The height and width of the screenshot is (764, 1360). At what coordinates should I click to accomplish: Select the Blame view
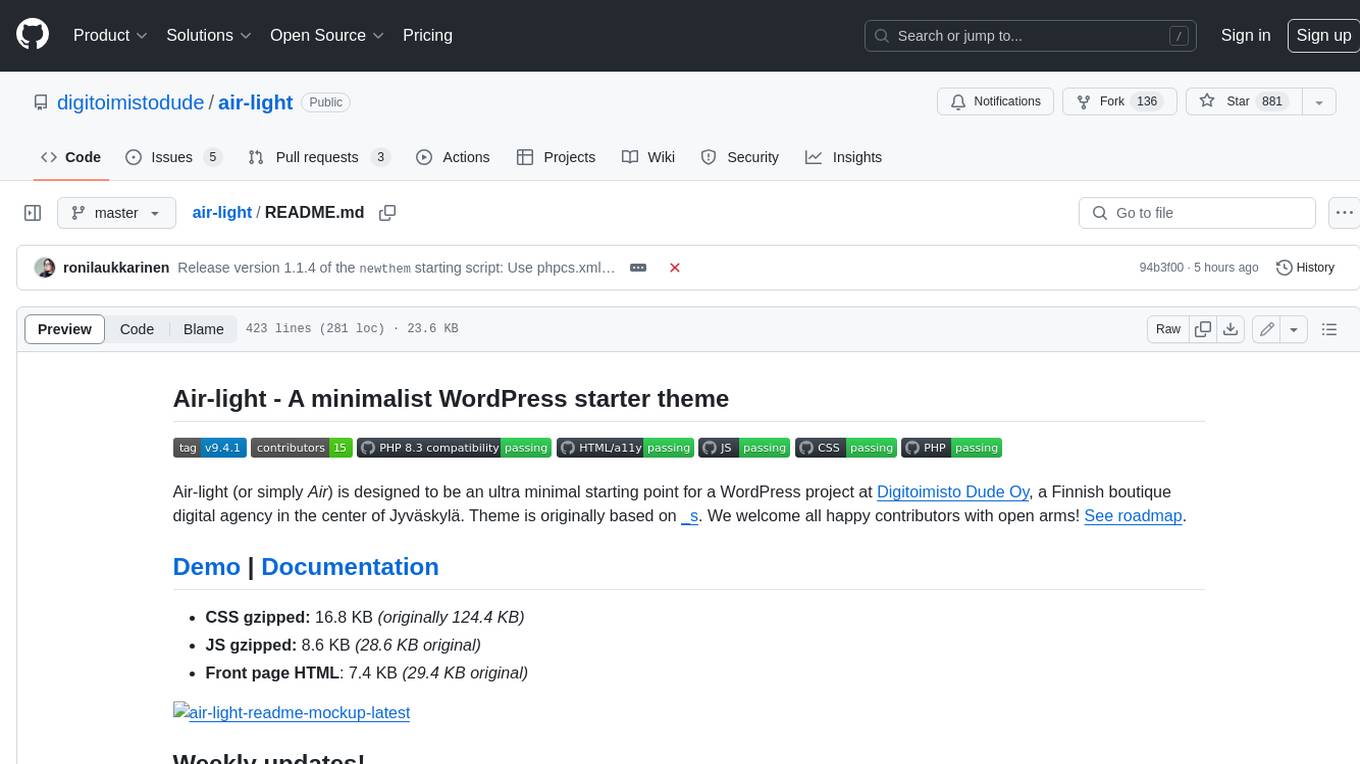(x=204, y=329)
